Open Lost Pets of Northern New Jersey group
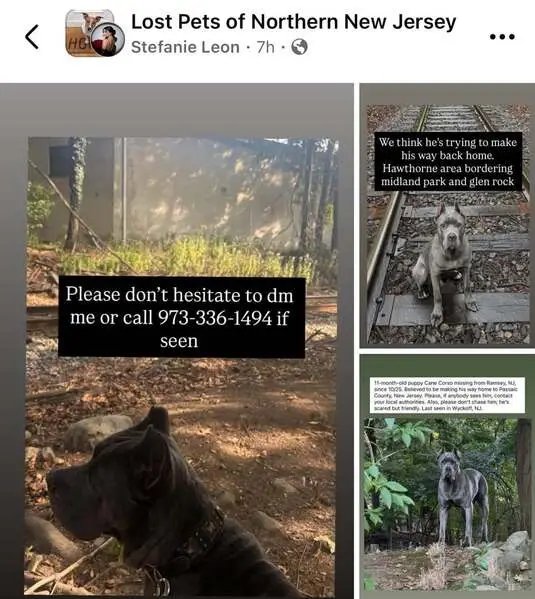Screen dimensions: 535x599 point(293,22)
